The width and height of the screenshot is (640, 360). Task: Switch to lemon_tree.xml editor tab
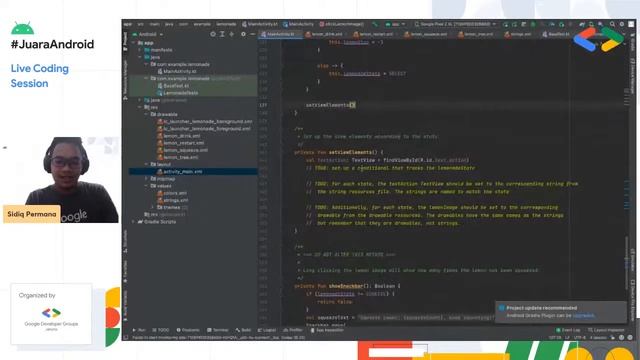coord(476,34)
